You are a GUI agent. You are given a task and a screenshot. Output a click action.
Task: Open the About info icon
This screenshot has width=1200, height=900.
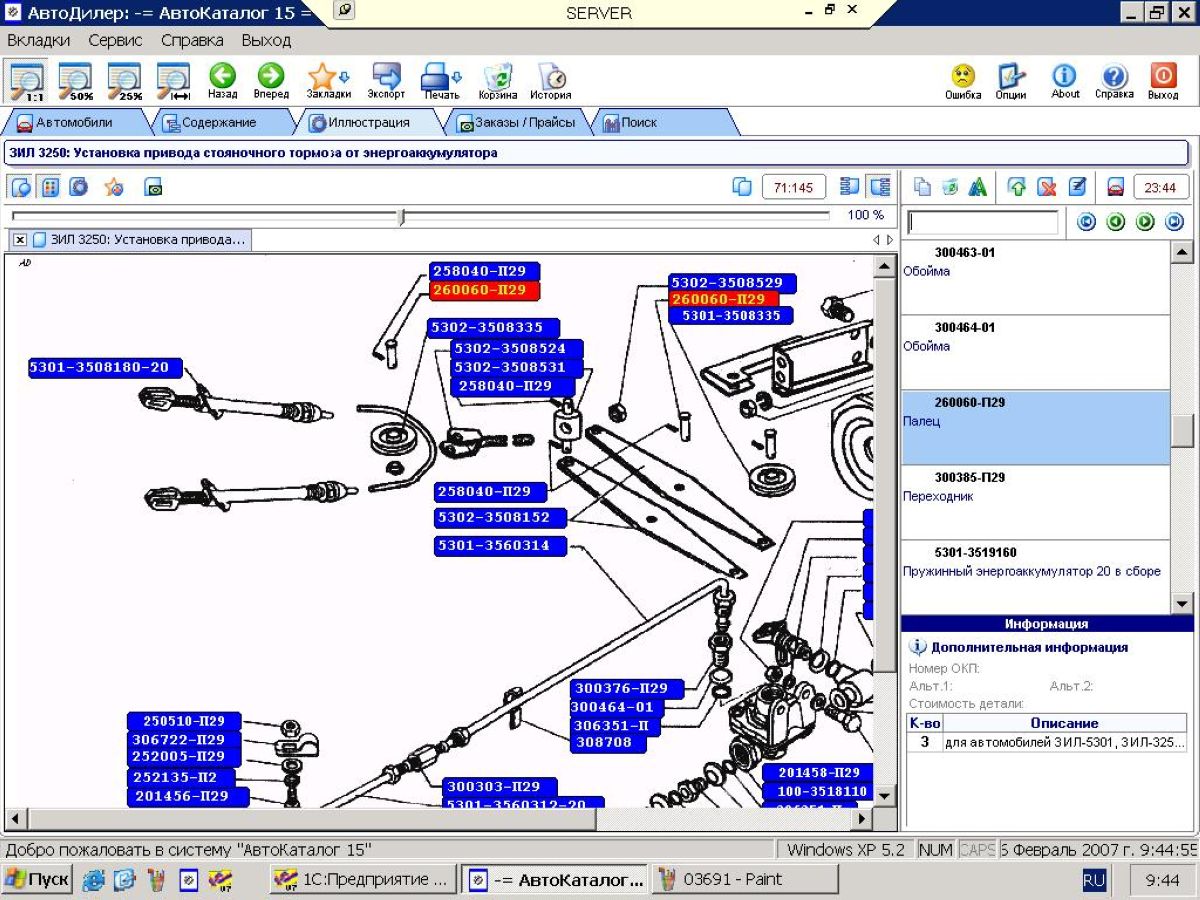[1065, 81]
